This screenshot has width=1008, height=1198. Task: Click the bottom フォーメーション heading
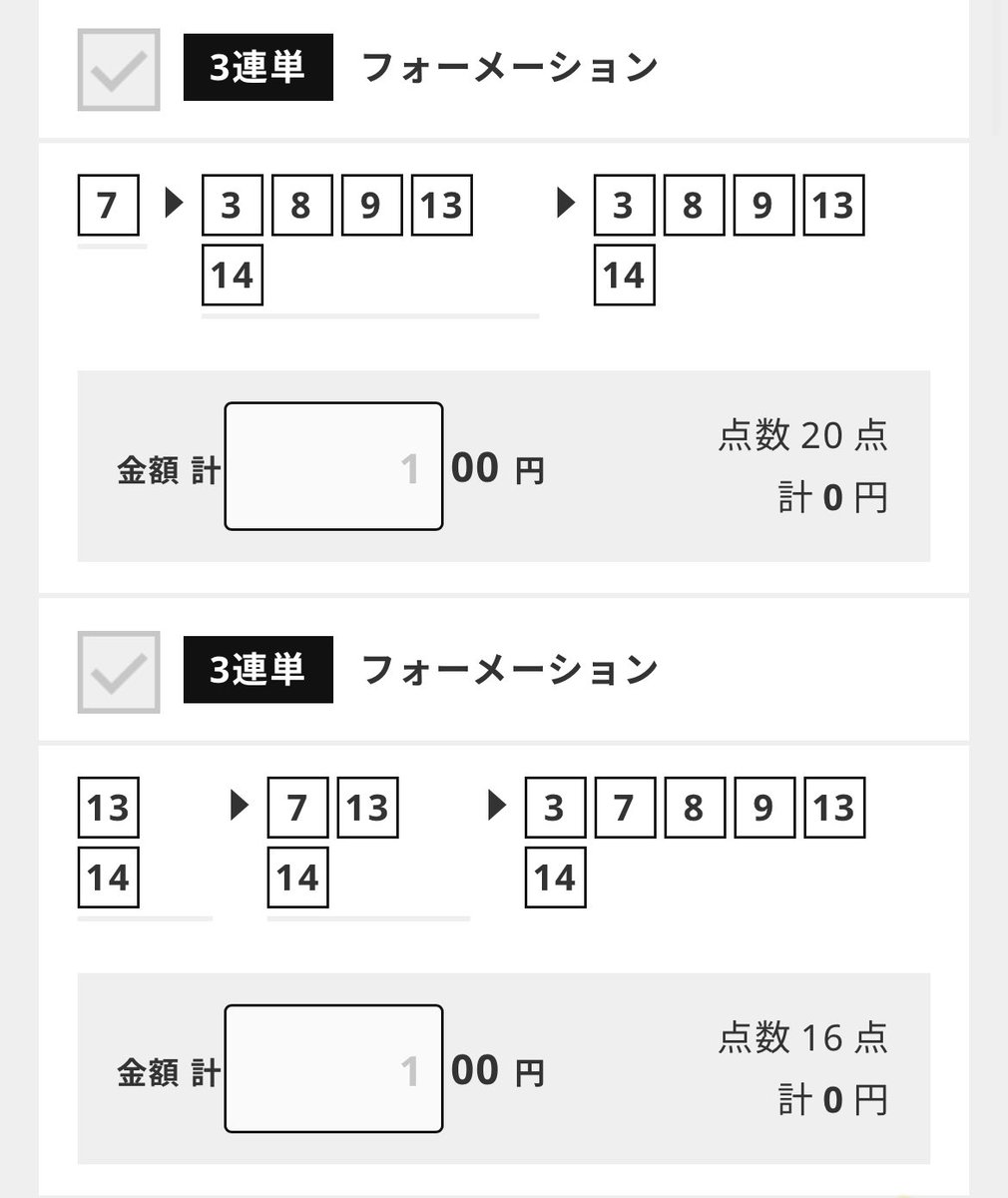509,669
